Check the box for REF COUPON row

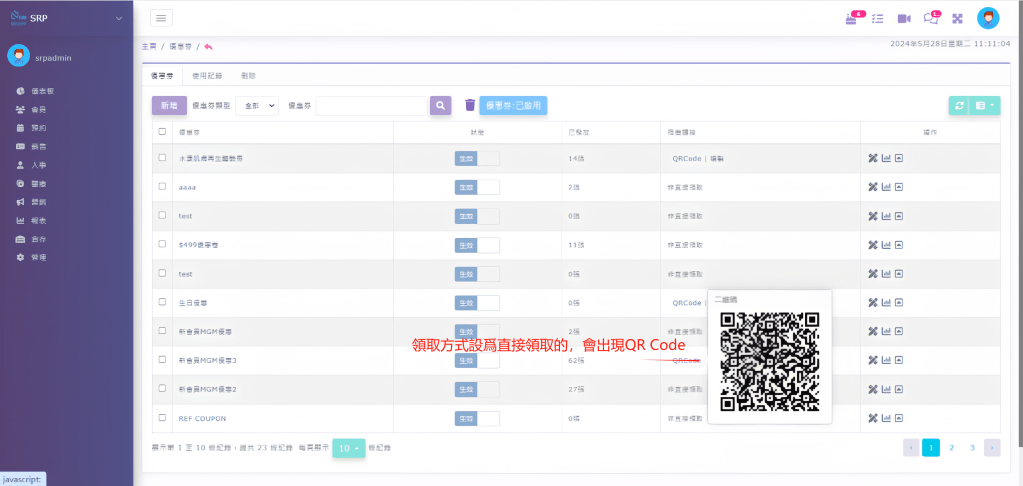coord(163,418)
